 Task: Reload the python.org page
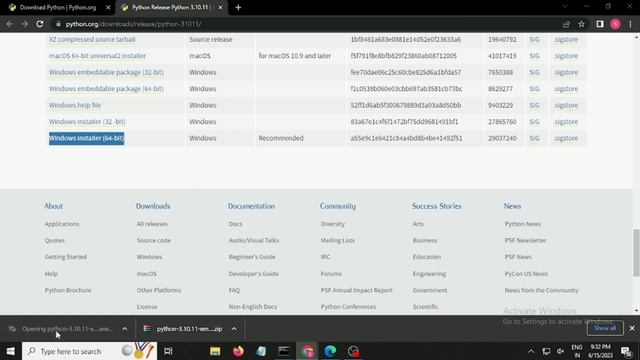40,24
